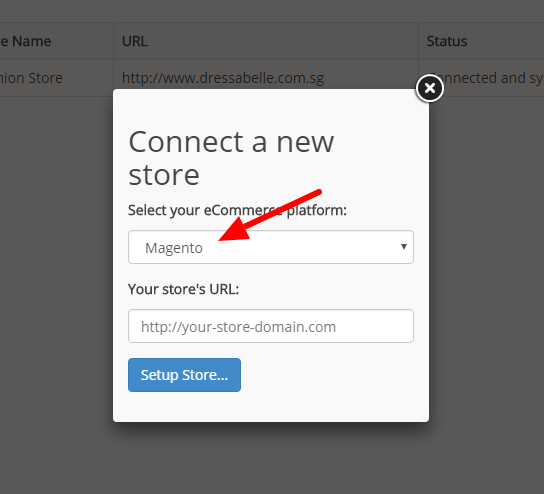This screenshot has width=544, height=494.
Task: Click the 'Select your eCommerce platform' label
Action: (x=237, y=210)
